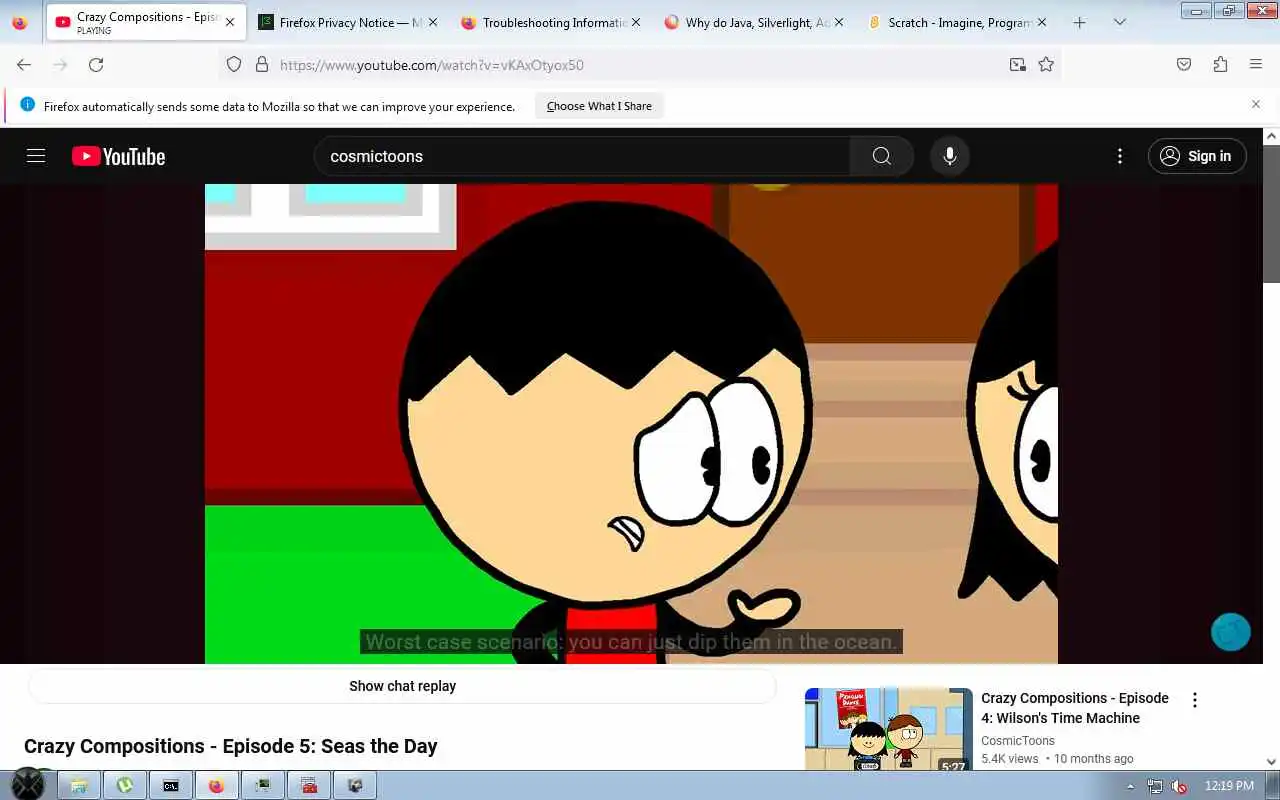Open the command prompt taskbar icon
The height and width of the screenshot is (800, 1280).
[170, 785]
